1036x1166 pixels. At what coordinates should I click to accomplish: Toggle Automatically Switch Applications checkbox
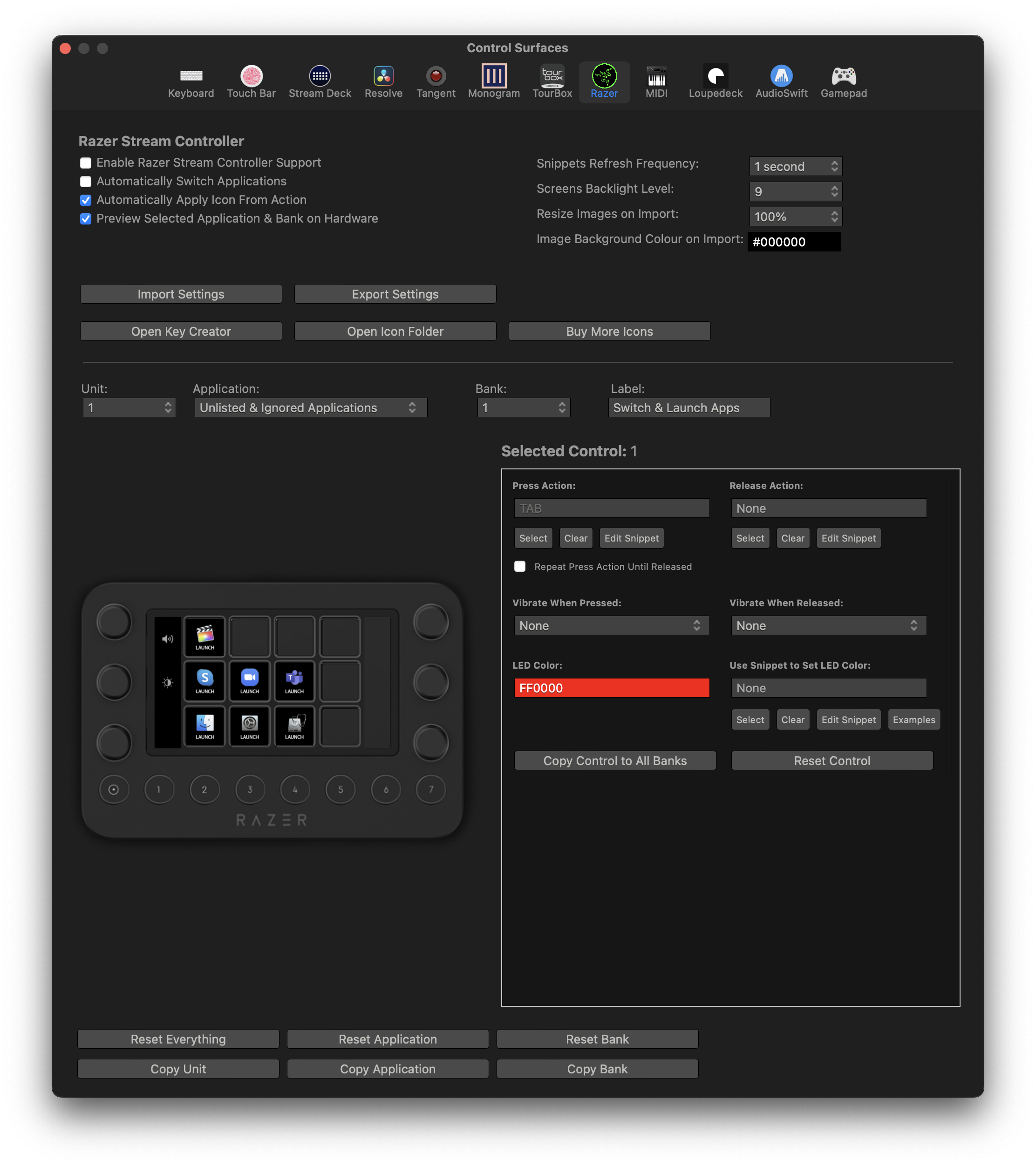pos(86,182)
